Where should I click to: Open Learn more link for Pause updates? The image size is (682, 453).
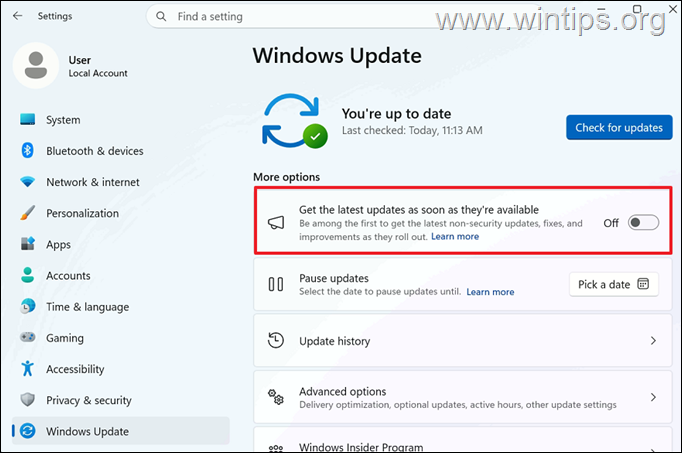(x=490, y=292)
